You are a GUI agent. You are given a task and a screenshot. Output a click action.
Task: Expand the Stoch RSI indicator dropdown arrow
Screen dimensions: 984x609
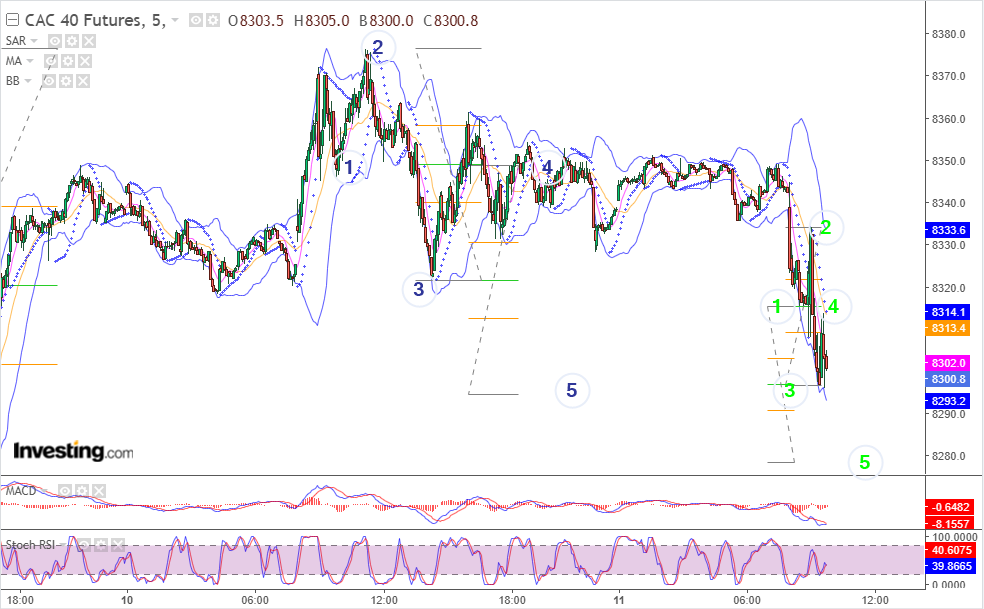click(x=64, y=545)
